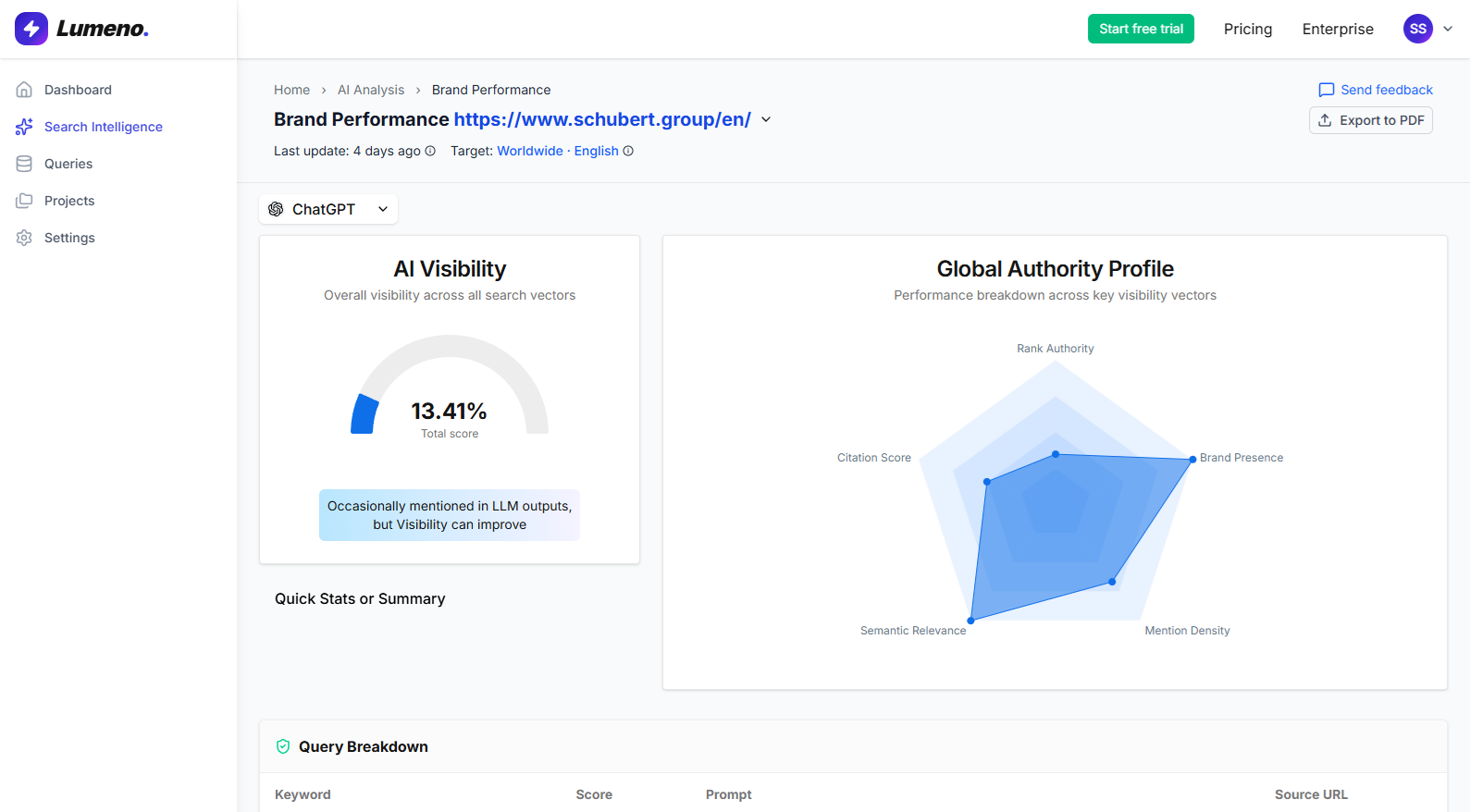Click the SS user avatar
The image size is (1470, 812).
(1417, 29)
